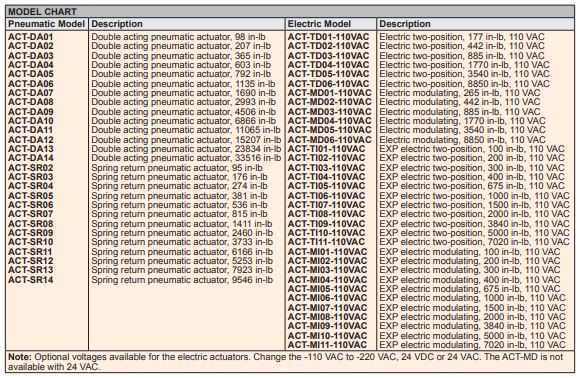Click model ACT-MI01-110VAC

pos(327,252)
